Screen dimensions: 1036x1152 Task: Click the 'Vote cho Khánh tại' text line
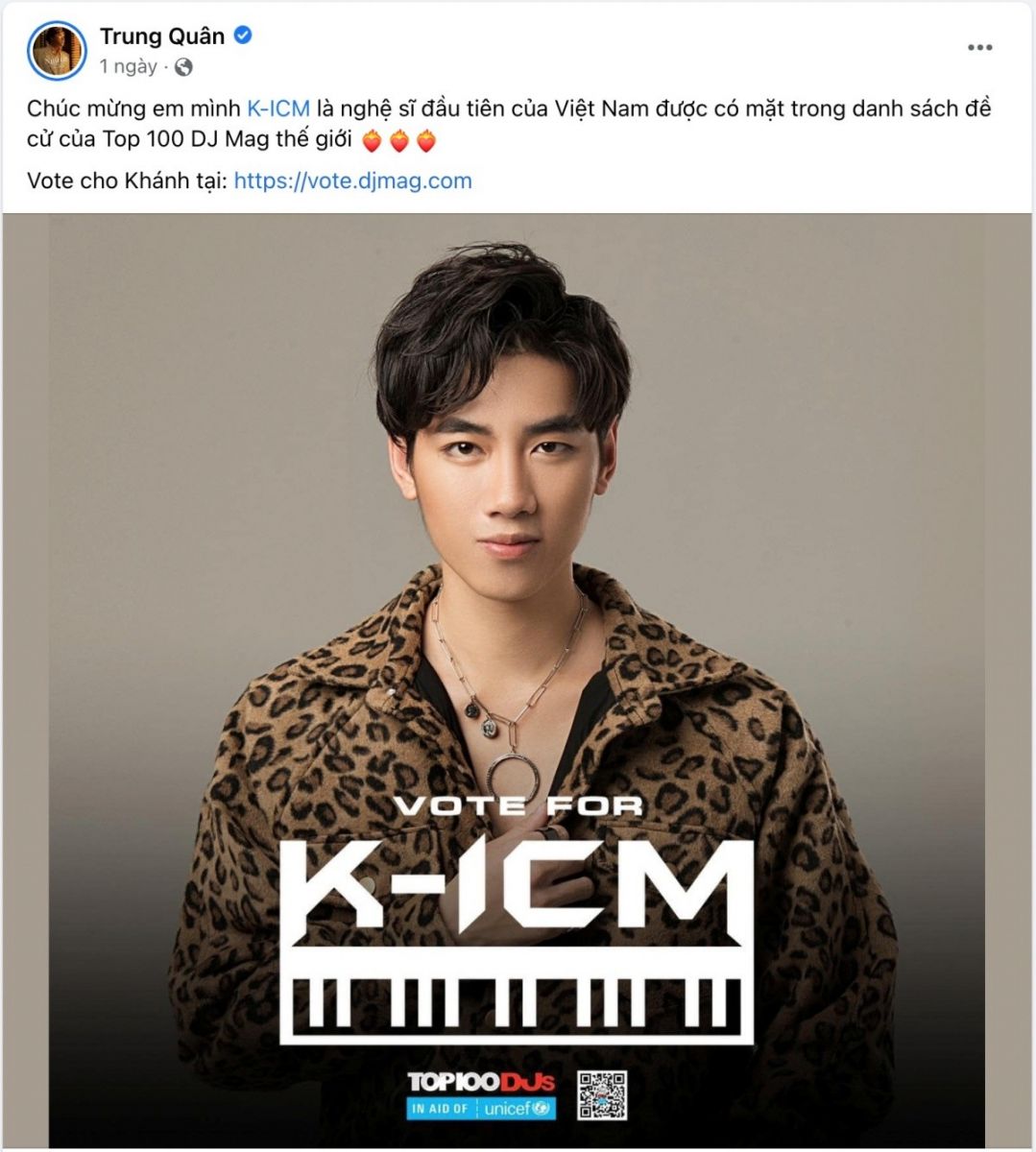click(127, 180)
